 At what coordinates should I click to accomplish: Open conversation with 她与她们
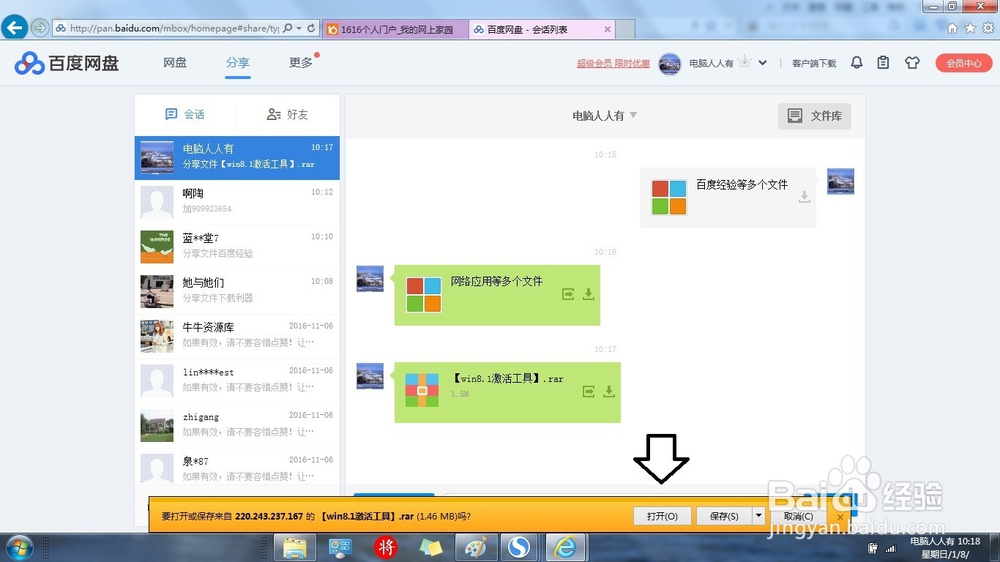[237, 291]
